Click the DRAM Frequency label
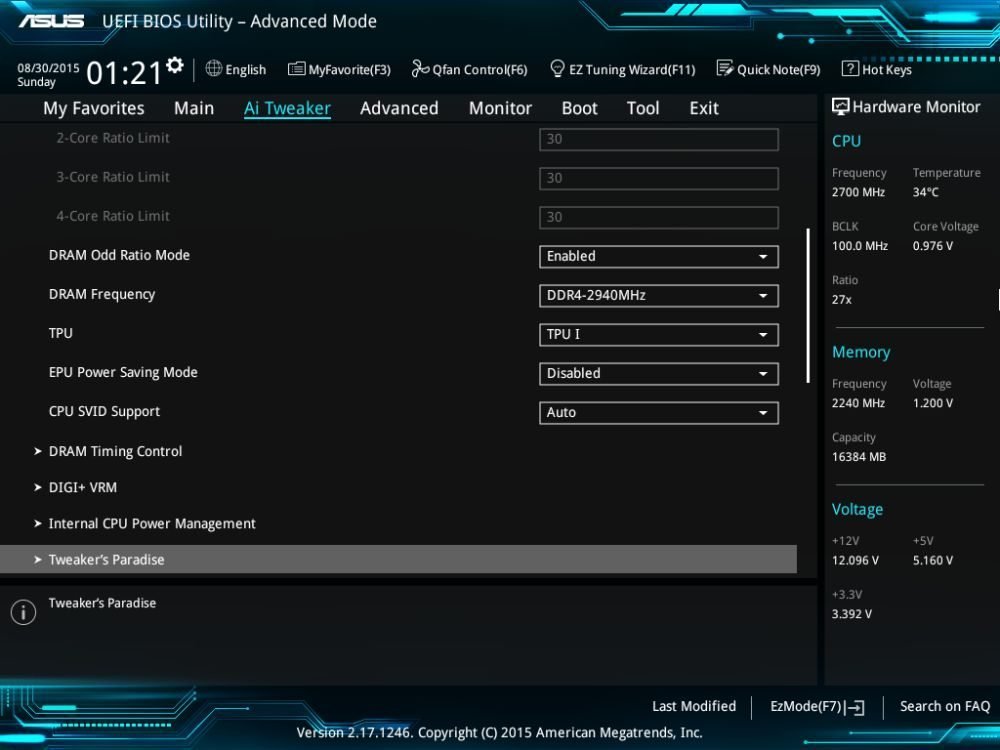The width and height of the screenshot is (1000, 750). coord(102,294)
